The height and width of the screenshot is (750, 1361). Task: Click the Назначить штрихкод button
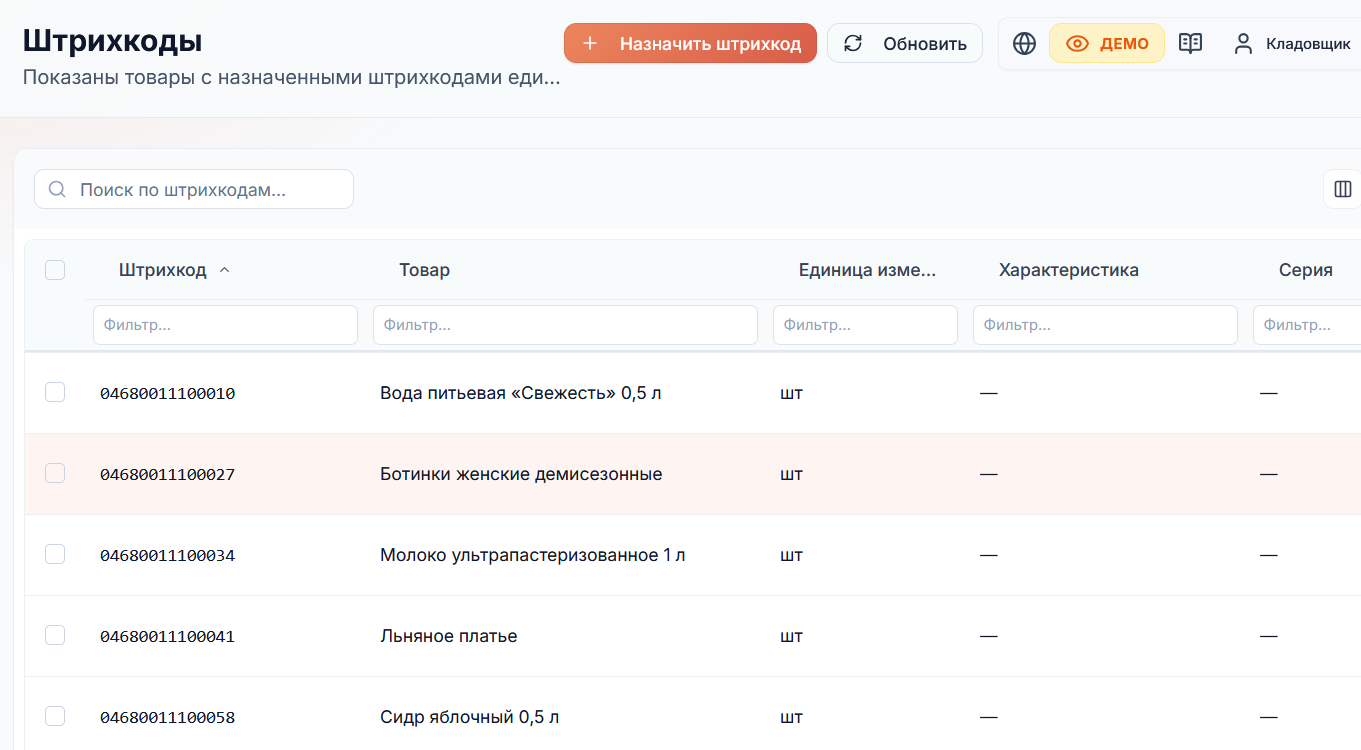point(690,43)
